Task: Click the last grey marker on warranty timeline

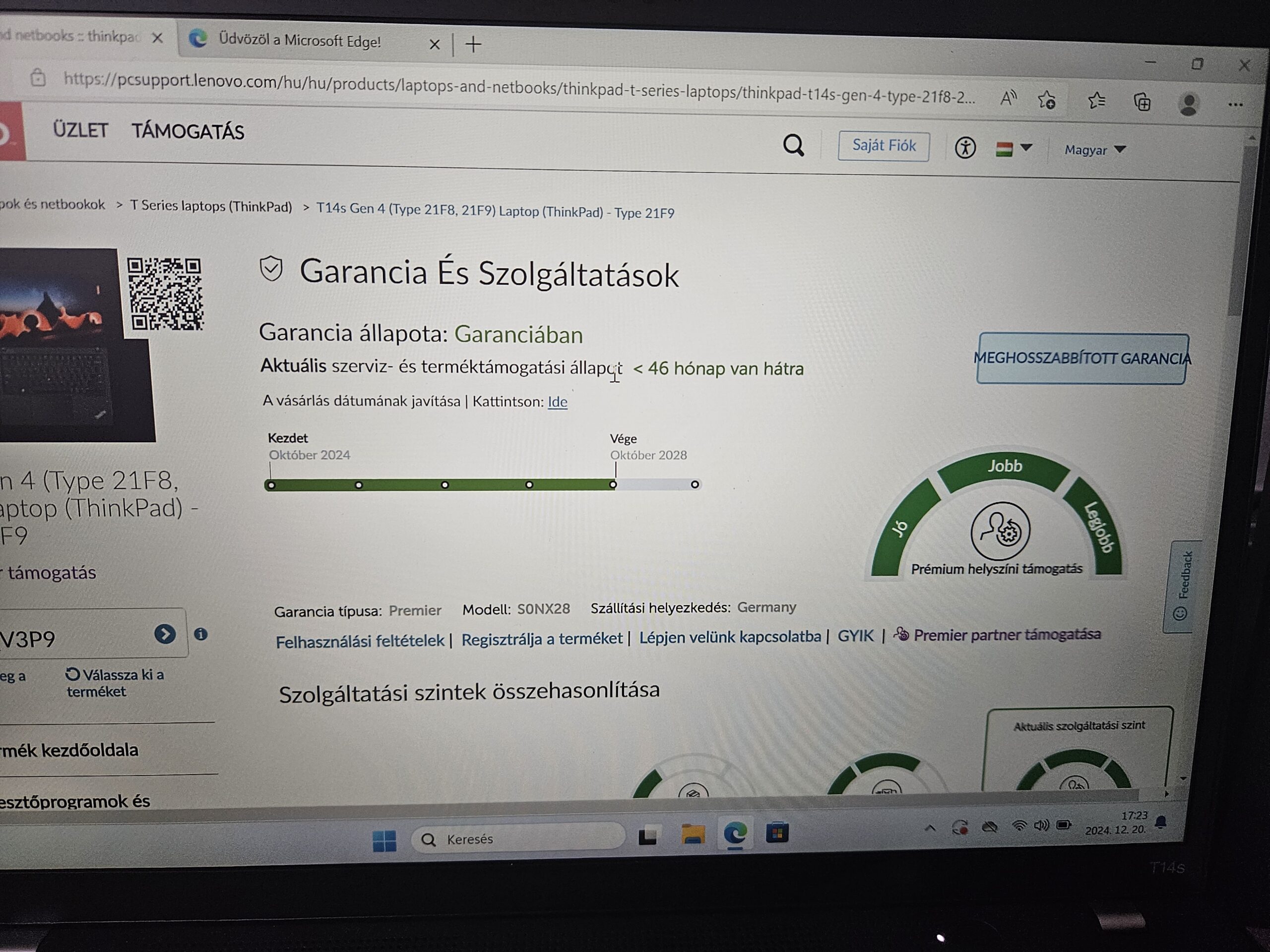Action: point(695,485)
